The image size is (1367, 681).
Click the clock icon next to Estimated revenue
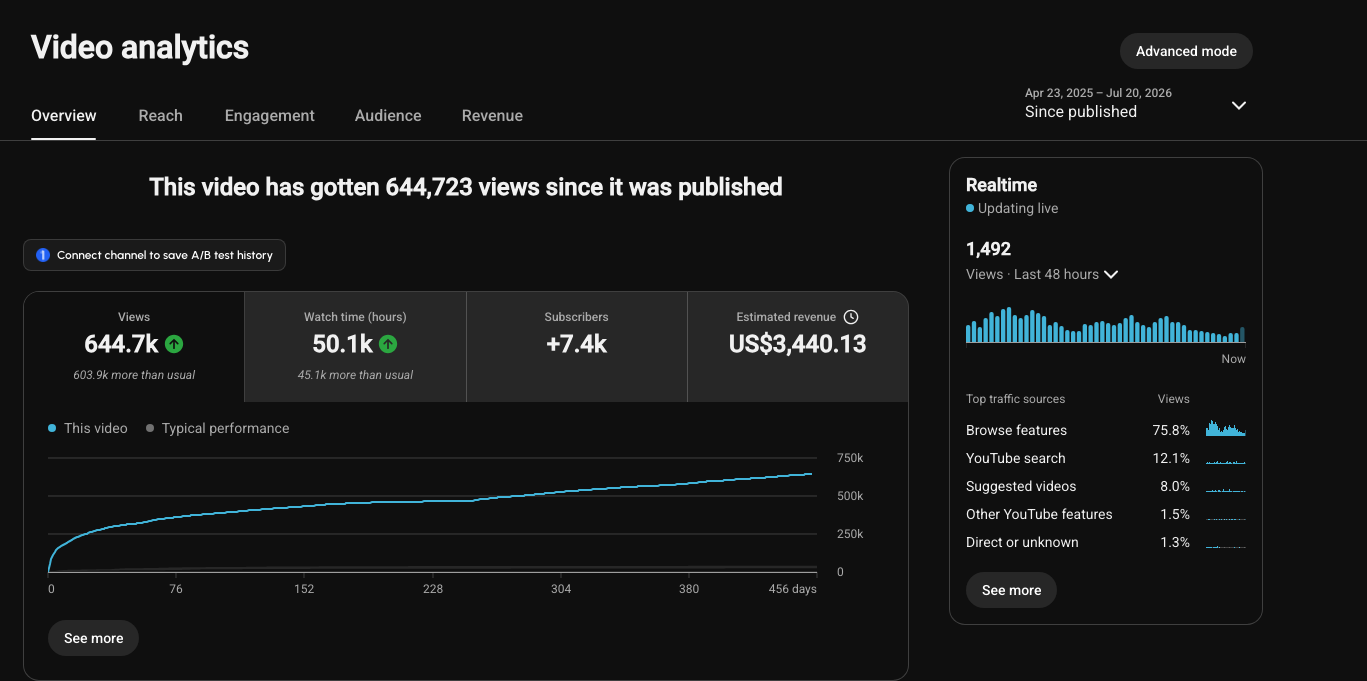(x=851, y=317)
